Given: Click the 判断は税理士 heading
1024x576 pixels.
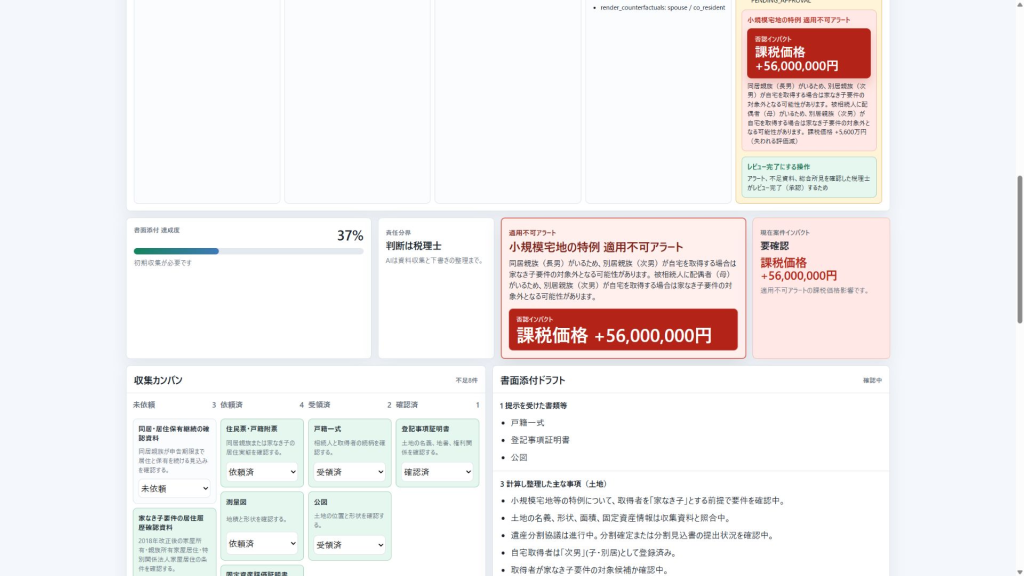Looking at the screenshot, I should click(x=413, y=246).
